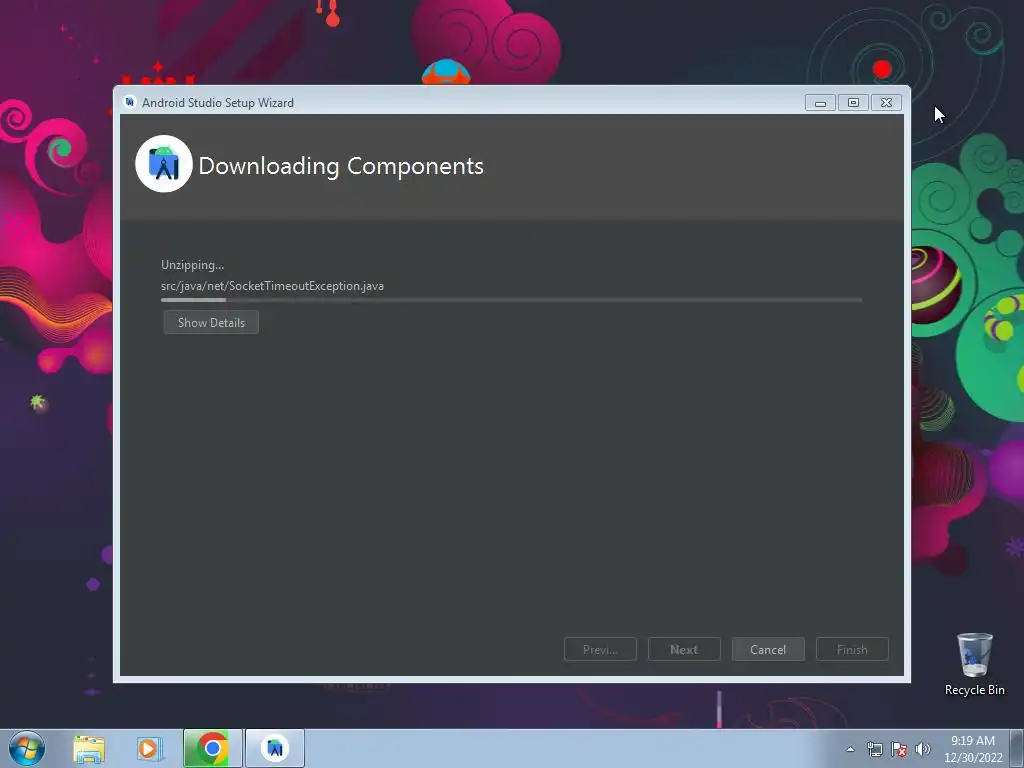Image resolution: width=1024 pixels, height=768 pixels.
Task: Click the Show Details button
Action: 211,323
